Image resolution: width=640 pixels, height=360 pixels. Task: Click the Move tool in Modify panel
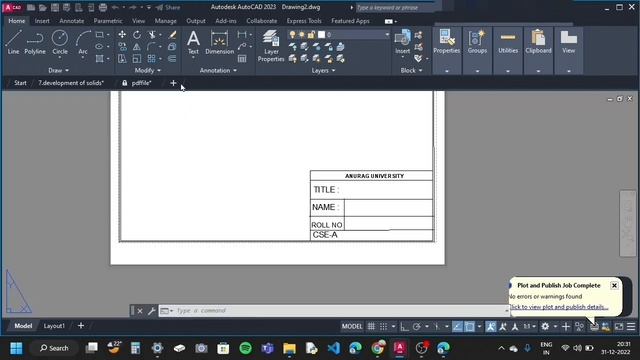click(x=122, y=35)
